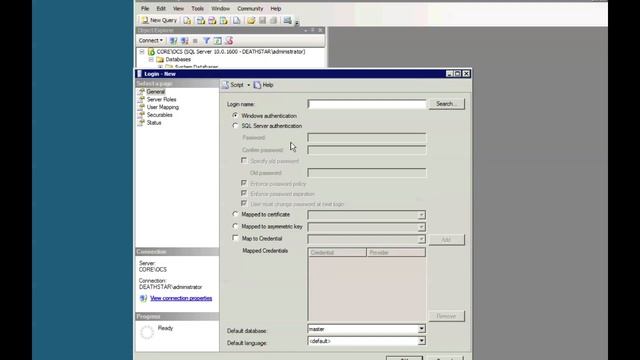Screen dimensions: 640x360
Task: Open the Mapped to certificate dropdown
Action: [x=421, y=215]
